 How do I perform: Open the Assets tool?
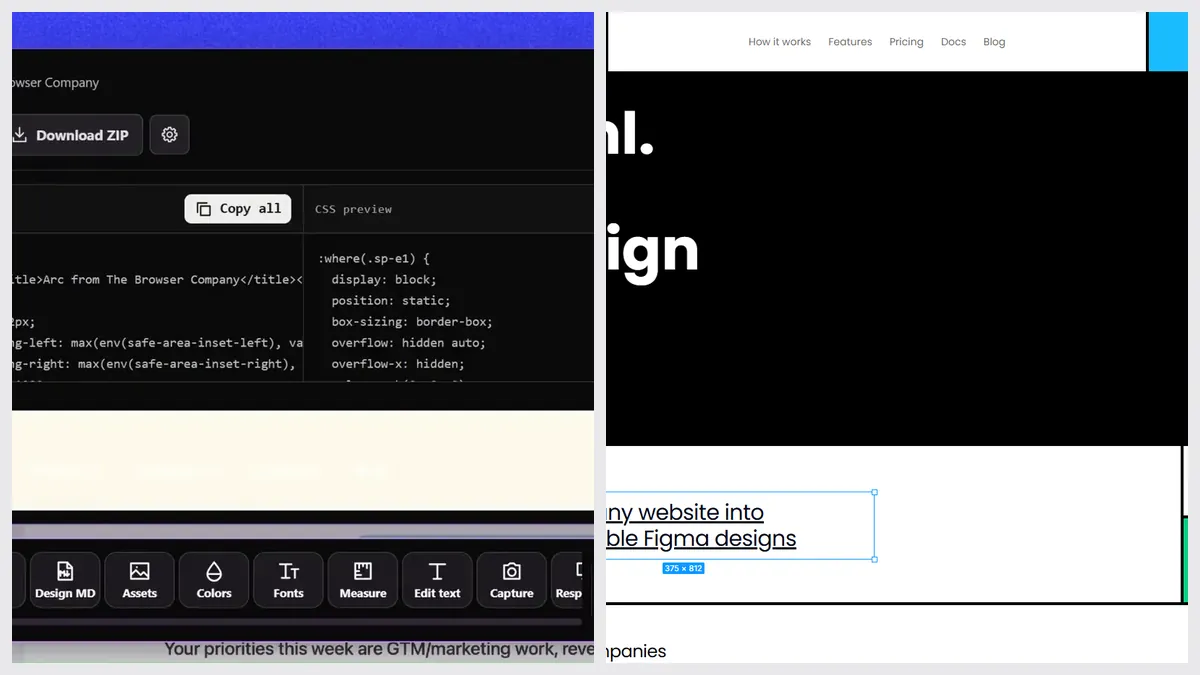tap(140, 580)
